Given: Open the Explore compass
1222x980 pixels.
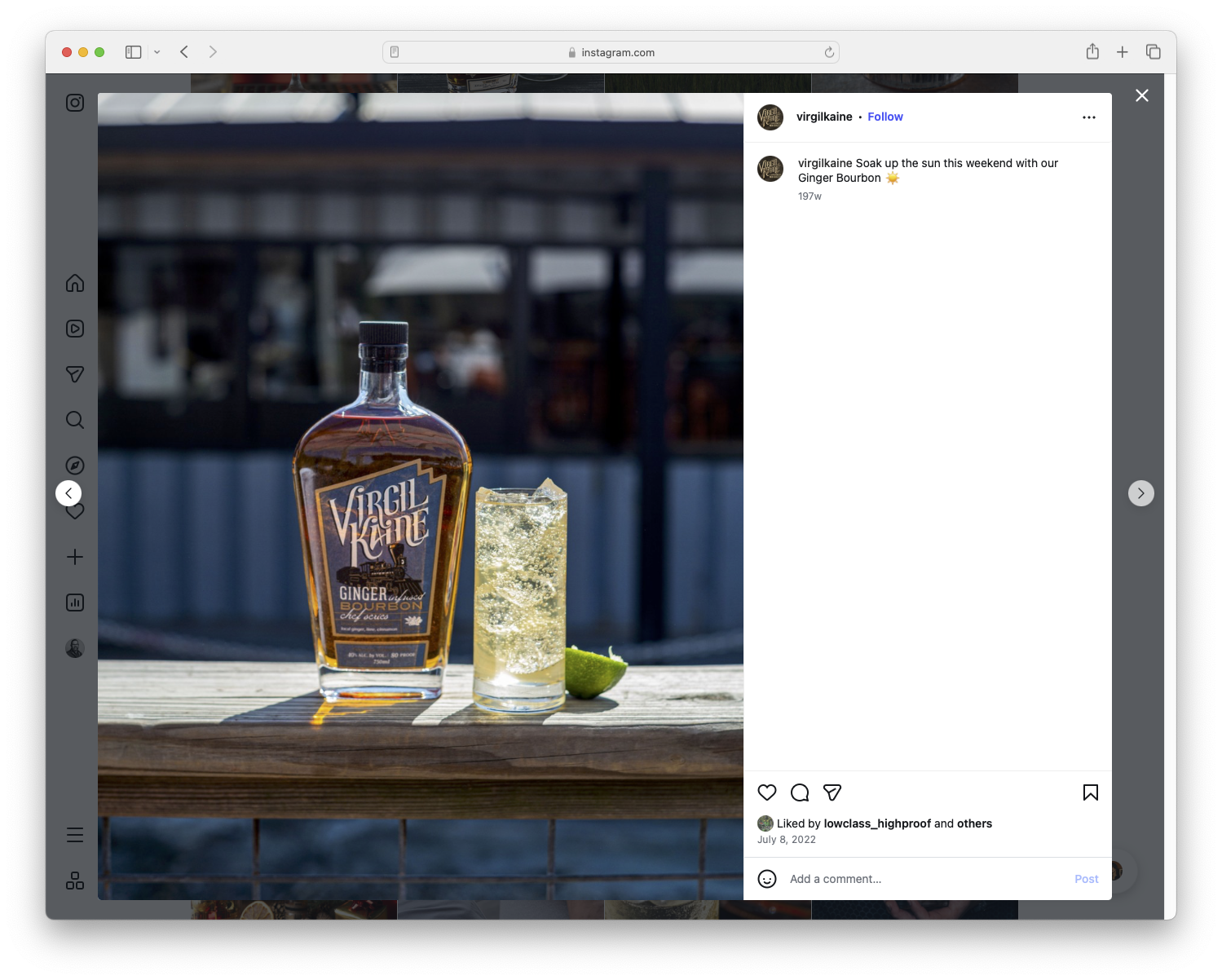Looking at the screenshot, I should [74, 466].
